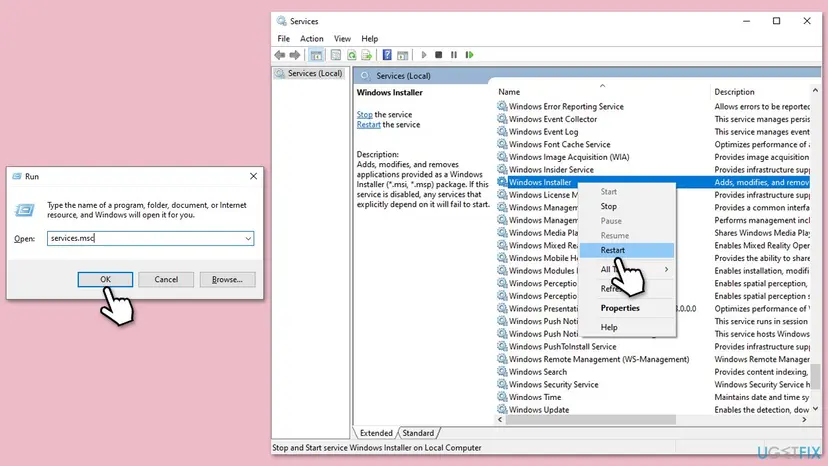Click OK in the Run dialog
The height and width of the screenshot is (466, 828).
coord(105,279)
